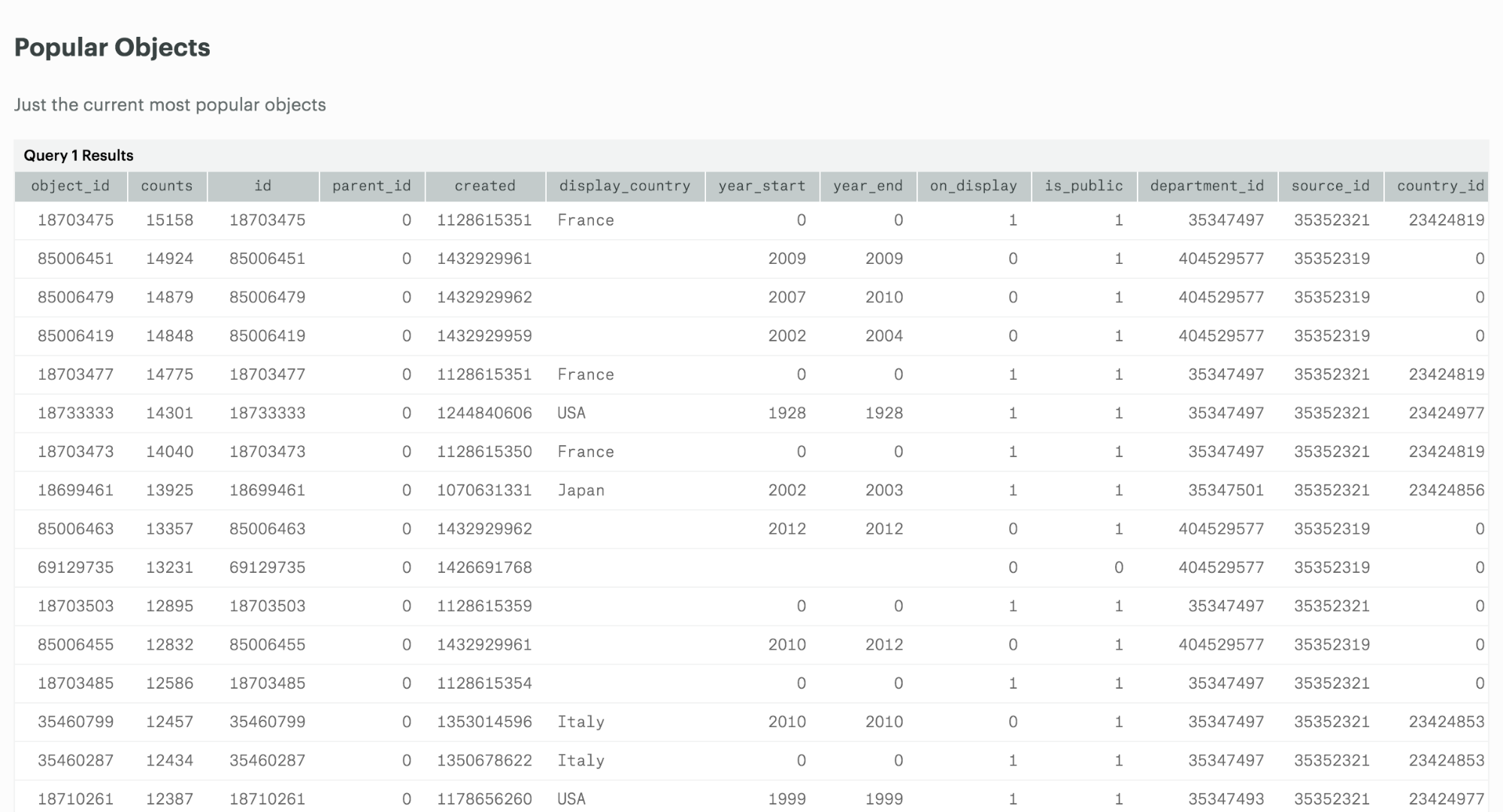The width and height of the screenshot is (1503, 812).
Task: Click object_id cell 18703485
Action: (76, 683)
